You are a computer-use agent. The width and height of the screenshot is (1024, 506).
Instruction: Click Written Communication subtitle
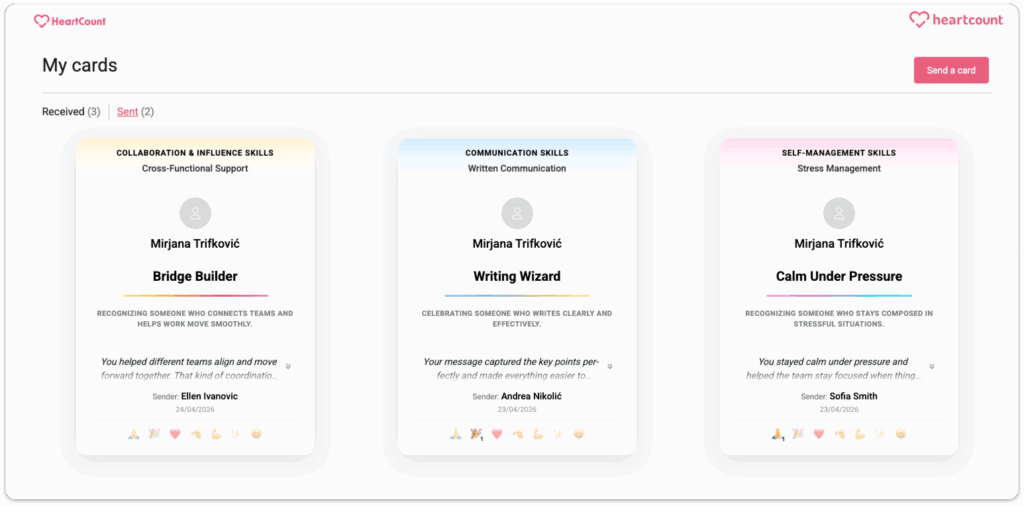(x=517, y=168)
